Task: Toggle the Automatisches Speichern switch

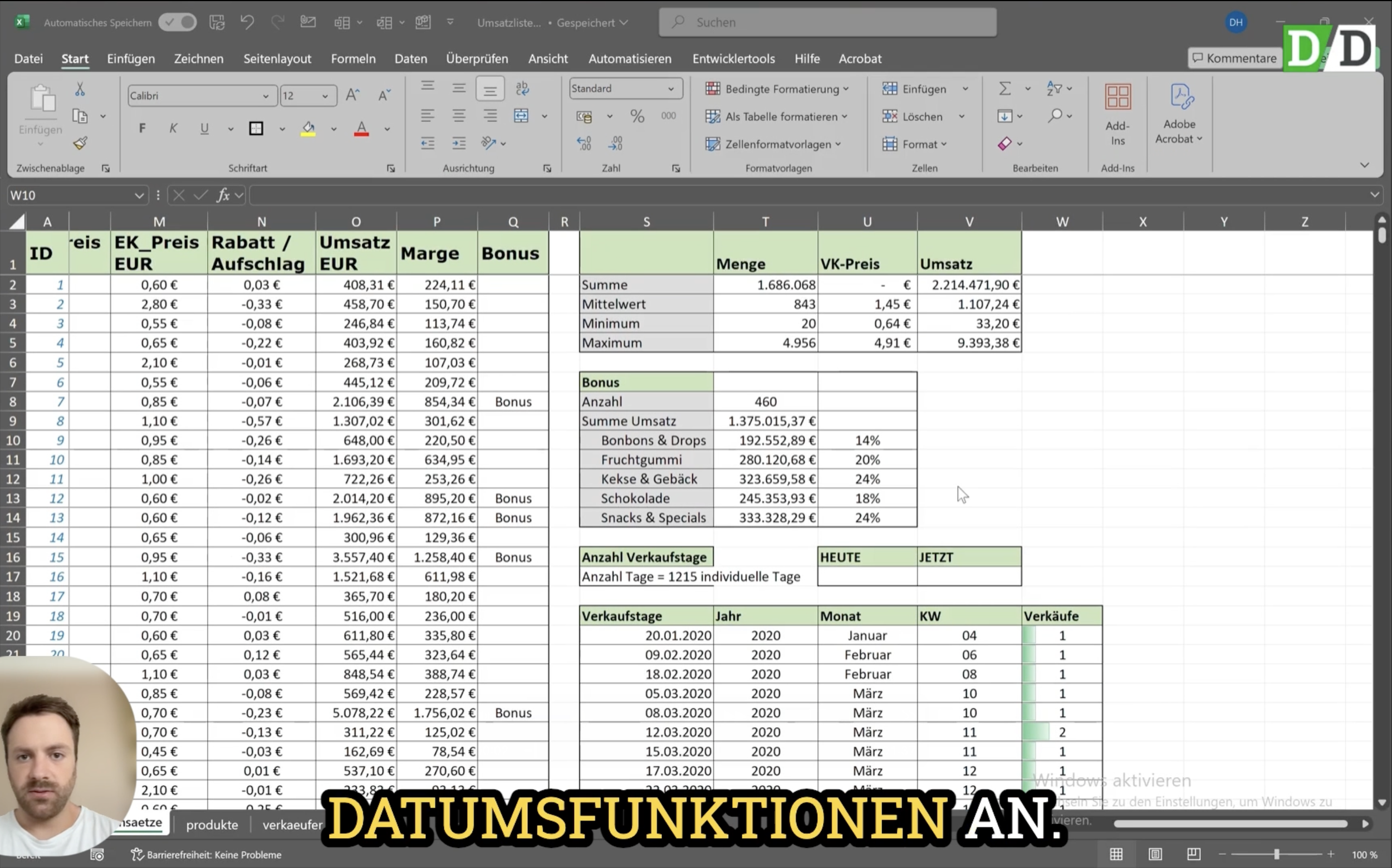Action: [178, 22]
